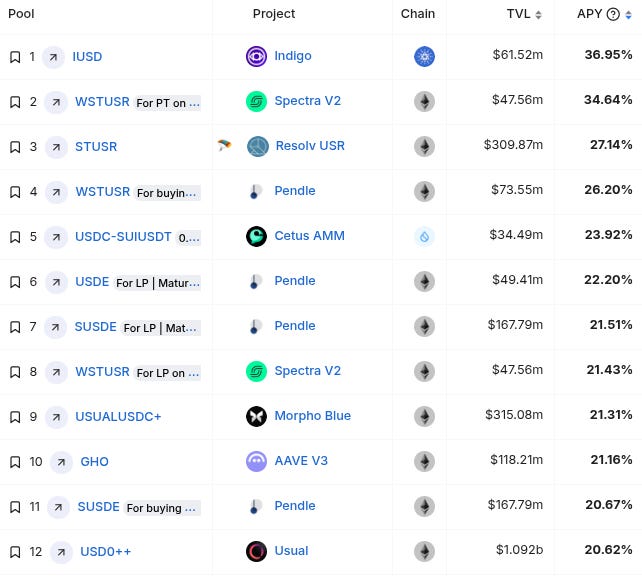Click the airdrop parachute icon near Resolv USR
Screen dimensions: 642x576
tap(224, 145)
